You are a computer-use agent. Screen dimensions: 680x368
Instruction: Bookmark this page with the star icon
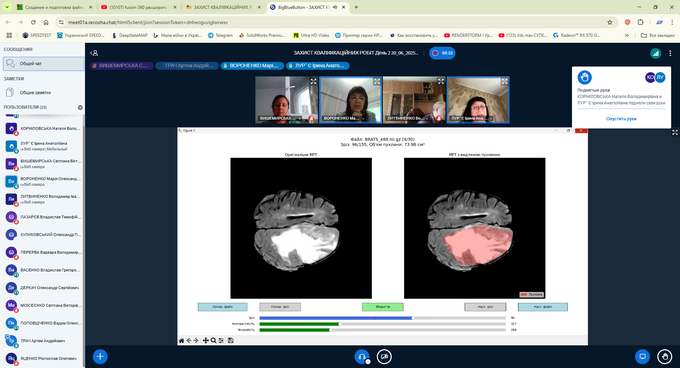(x=610, y=22)
